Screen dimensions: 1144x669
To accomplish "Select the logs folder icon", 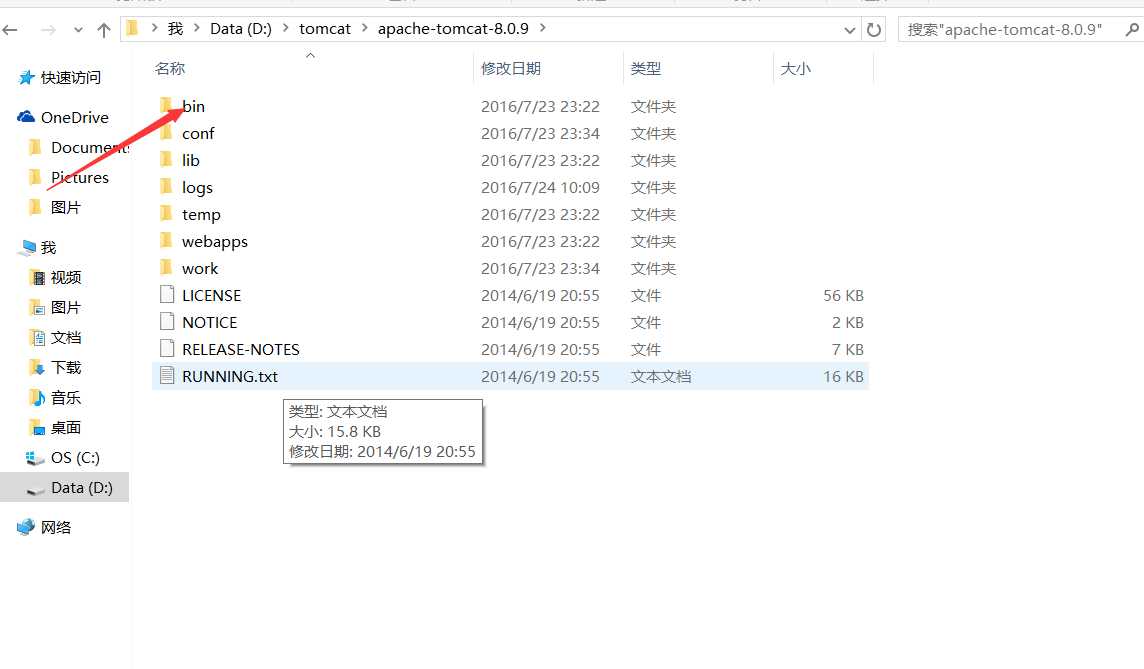I will [x=166, y=187].
